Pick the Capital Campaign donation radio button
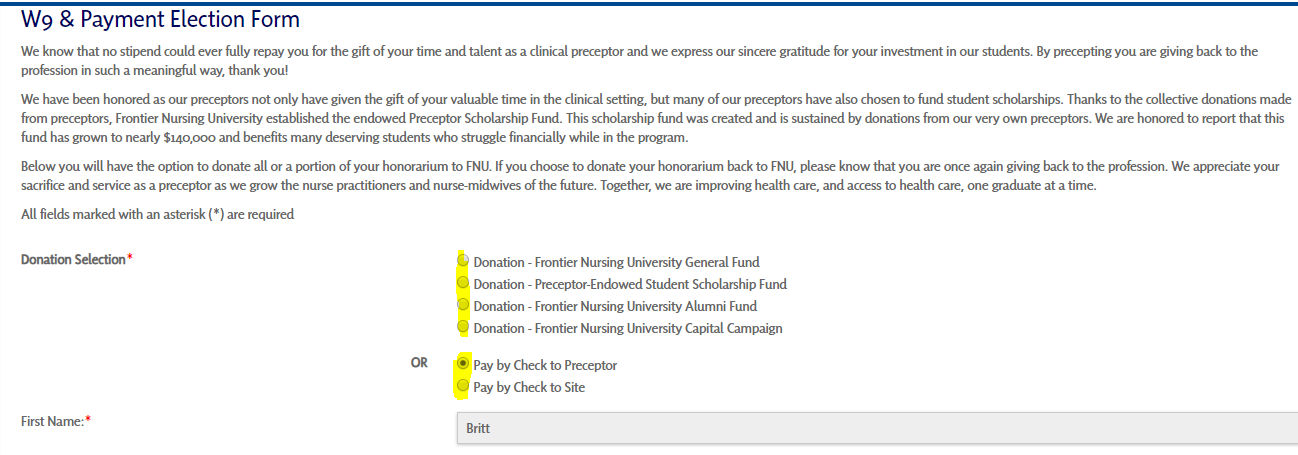Screen dimensions: 1298x455 pyautogui.click(x=462, y=327)
